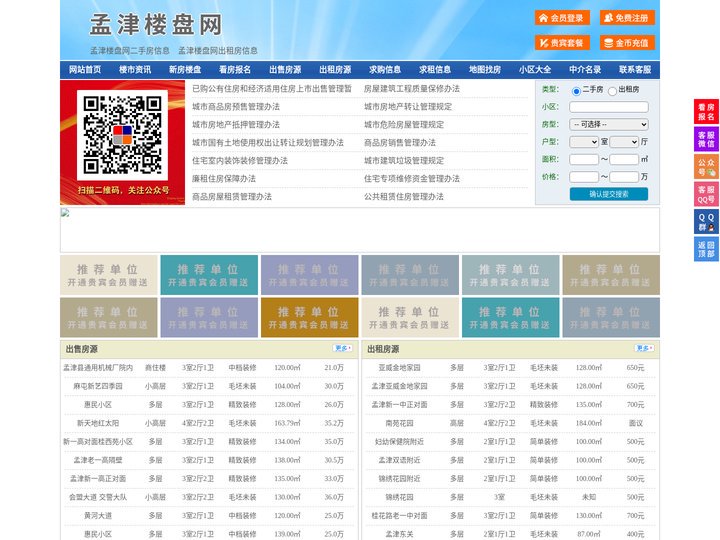The height and width of the screenshot is (540, 720).
Task: Select the 二手房 radio button
Action: pos(576,91)
